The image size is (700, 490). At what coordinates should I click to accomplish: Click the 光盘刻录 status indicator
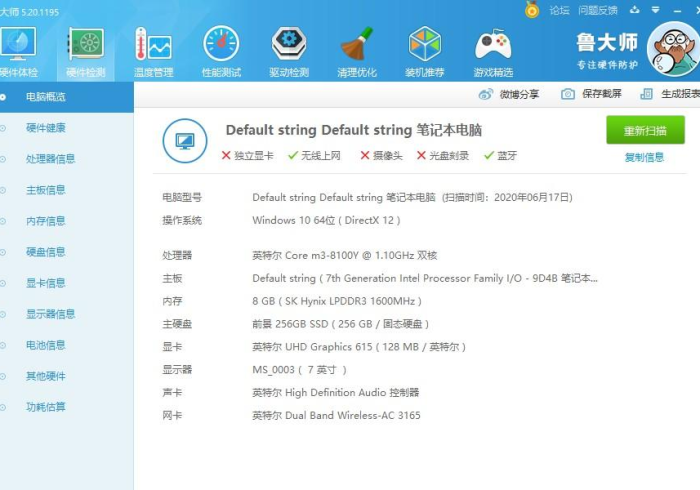(x=443, y=156)
